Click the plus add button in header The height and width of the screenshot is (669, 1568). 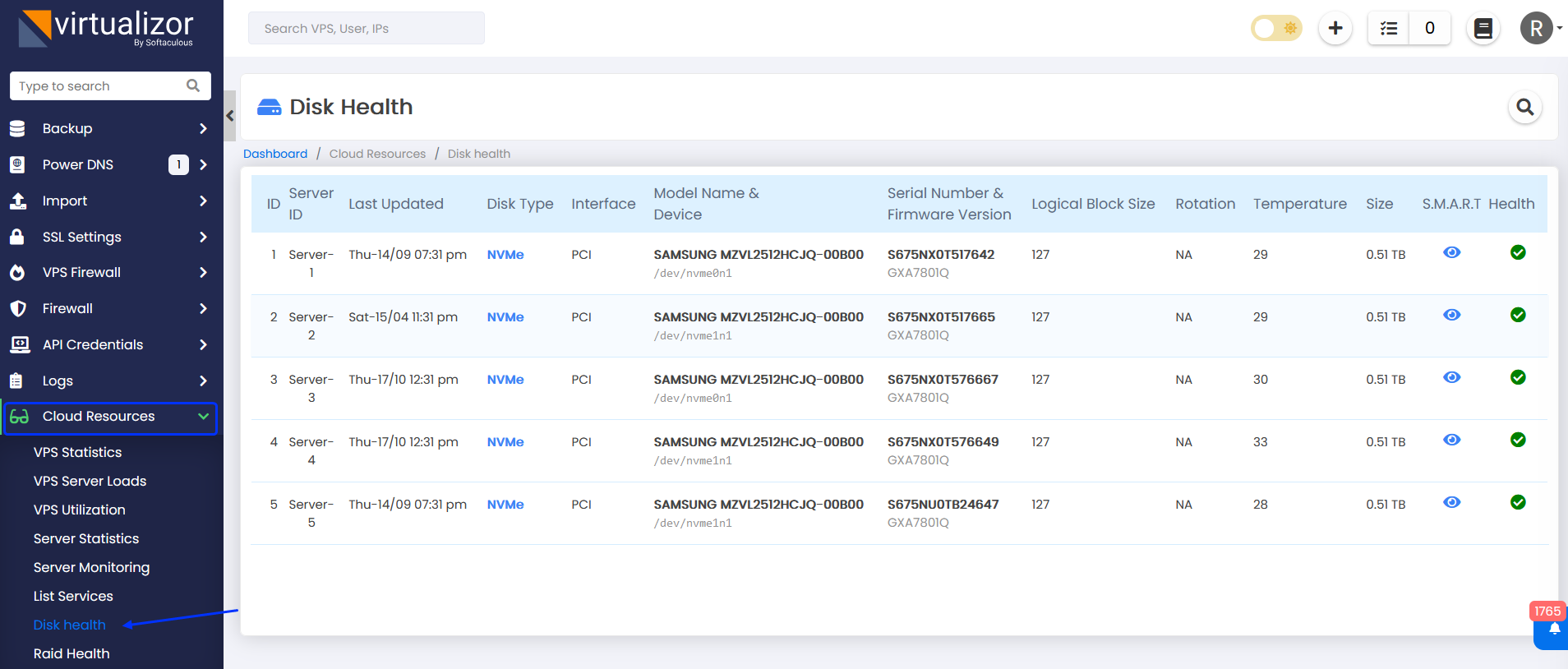1335,29
